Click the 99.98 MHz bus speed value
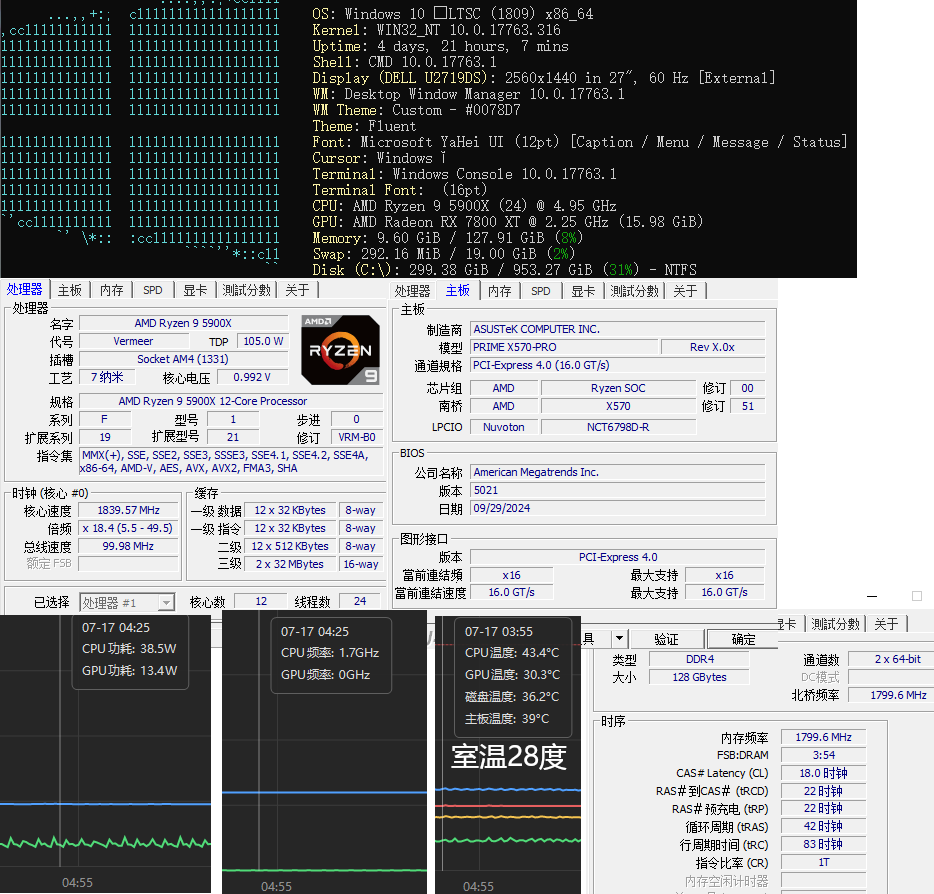Image resolution: width=934 pixels, height=894 pixels. tap(128, 546)
